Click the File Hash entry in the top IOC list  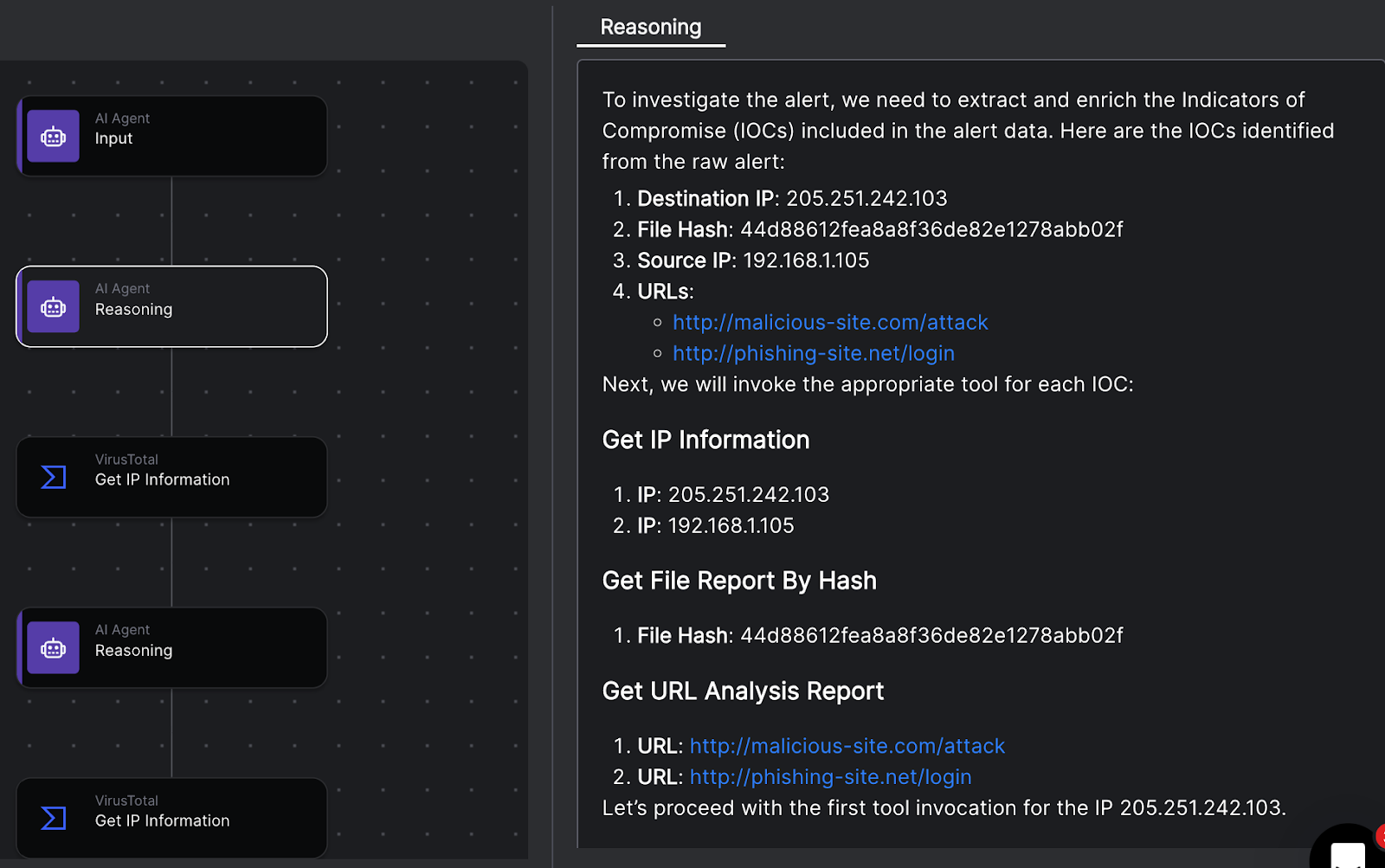pos(879,230)
